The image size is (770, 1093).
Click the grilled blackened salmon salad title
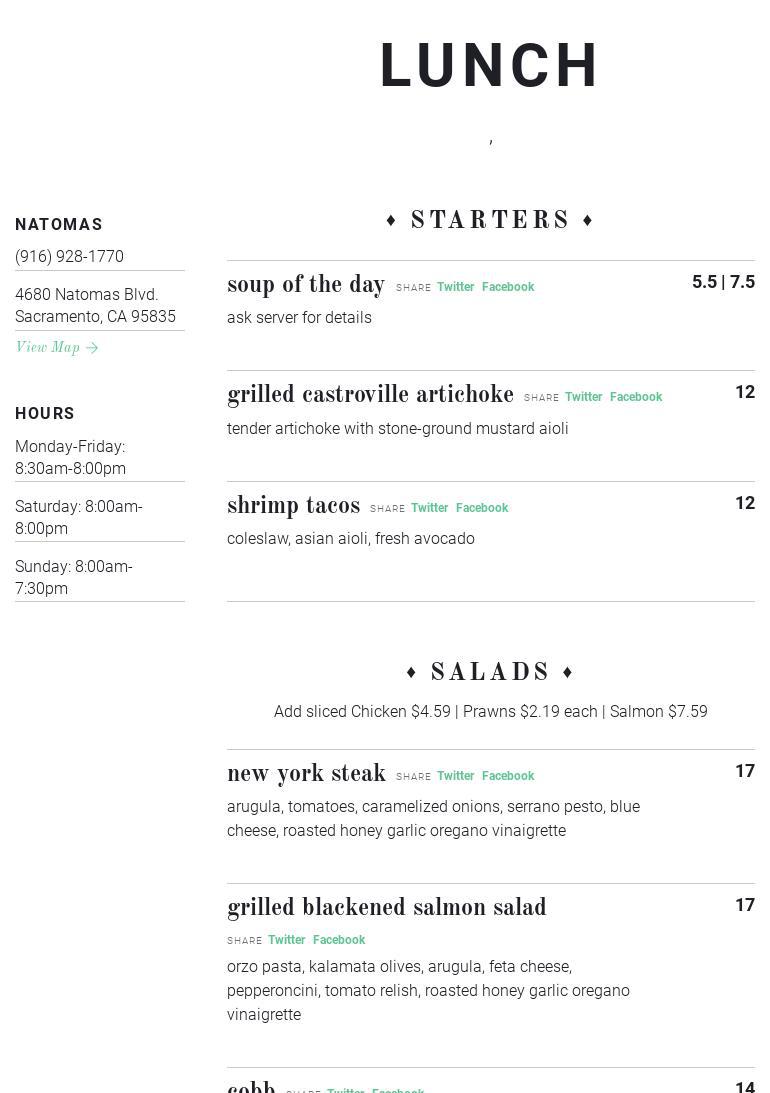387,908
